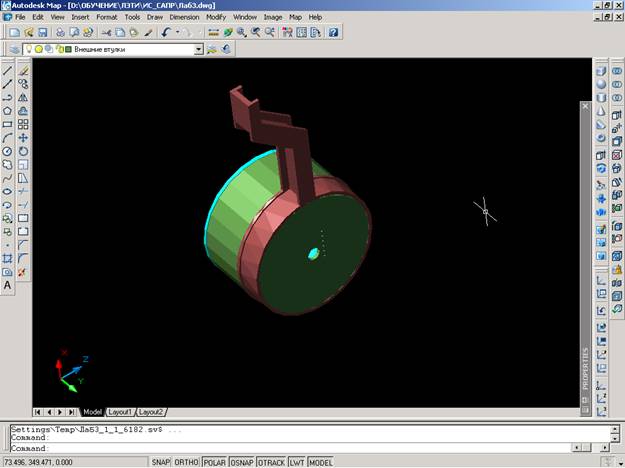Create a solid Cylinder from Solids toolbar
This screenshot has width=625, height=468.
[x=601, y=98]
